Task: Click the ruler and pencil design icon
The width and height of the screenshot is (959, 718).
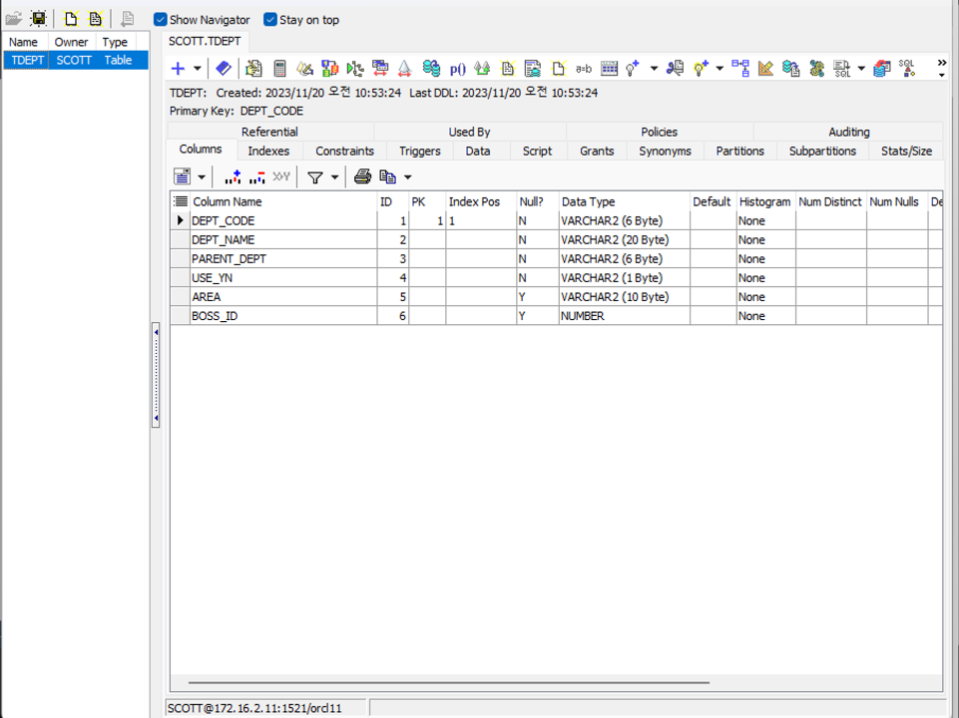Action: point(765,68)
